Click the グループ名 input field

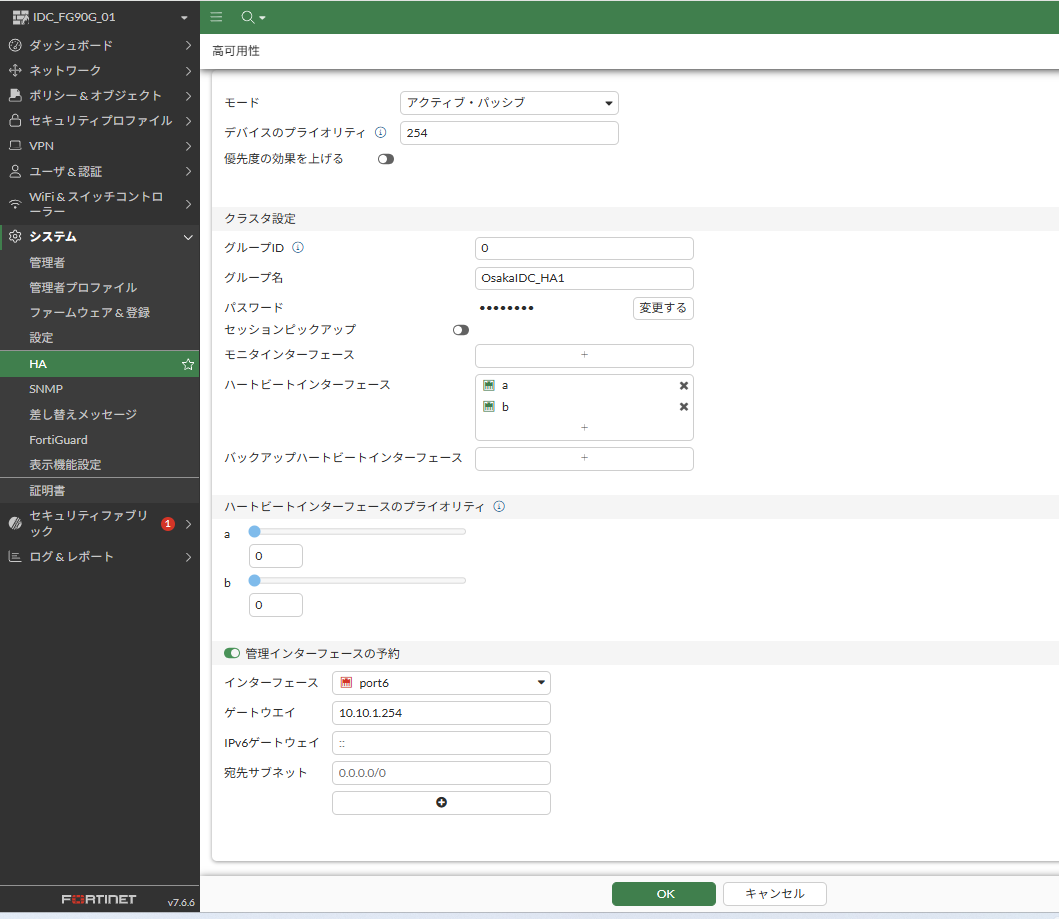(x=584, y=278)
